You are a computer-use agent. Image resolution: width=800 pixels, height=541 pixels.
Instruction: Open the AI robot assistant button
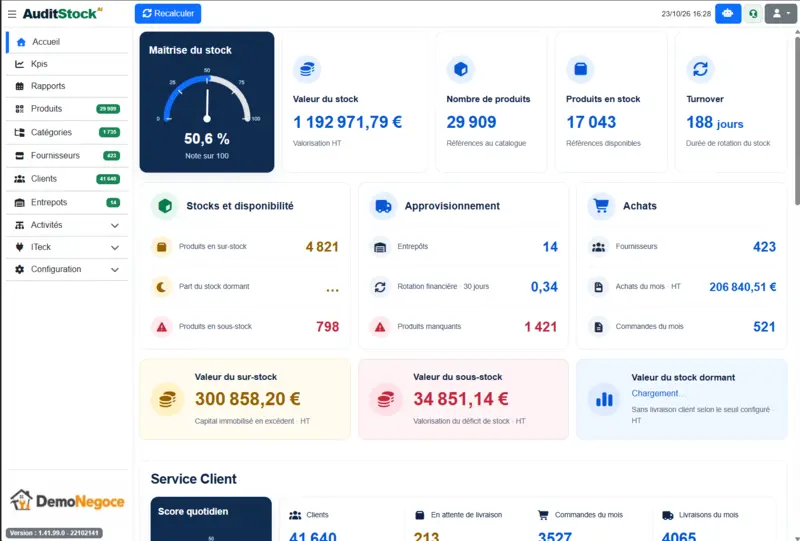click(728, 14)
